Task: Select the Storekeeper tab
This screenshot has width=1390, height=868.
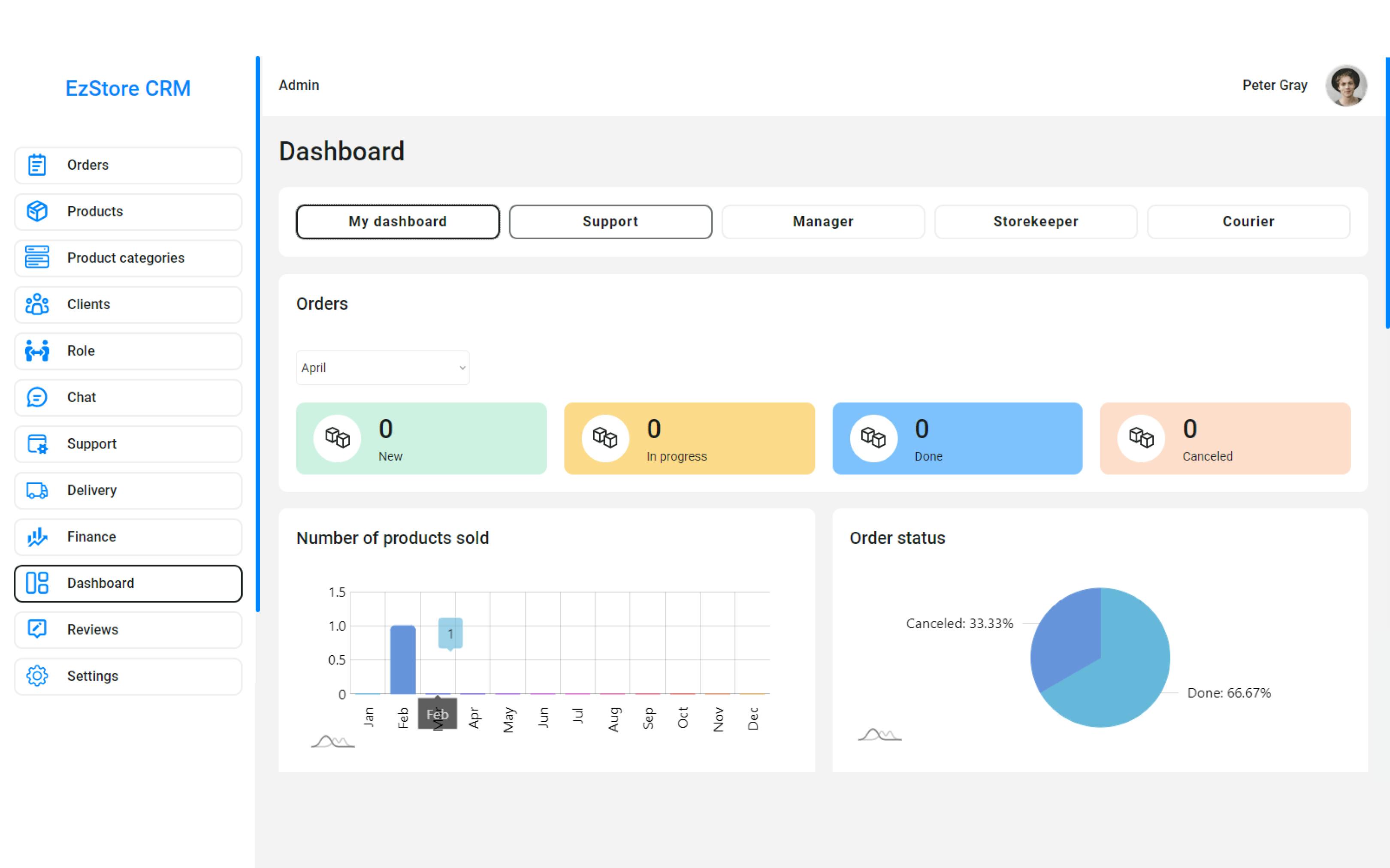Action: [x=1035, y=222]
